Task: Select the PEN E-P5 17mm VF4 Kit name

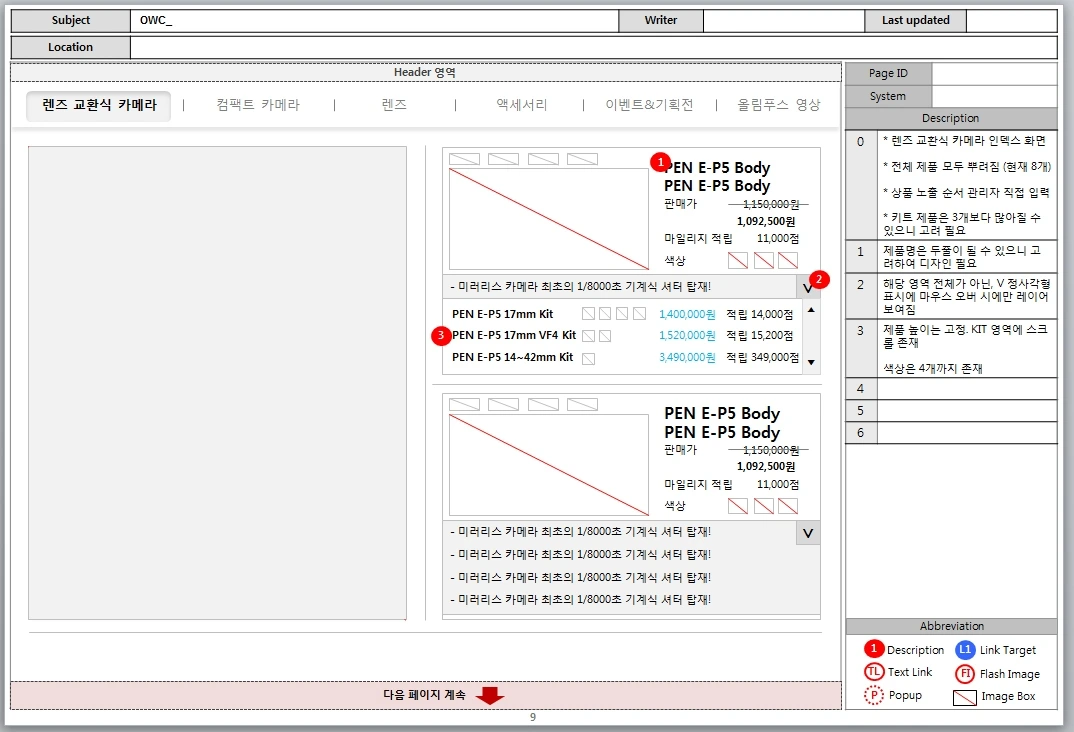Action: click(514, 336)
